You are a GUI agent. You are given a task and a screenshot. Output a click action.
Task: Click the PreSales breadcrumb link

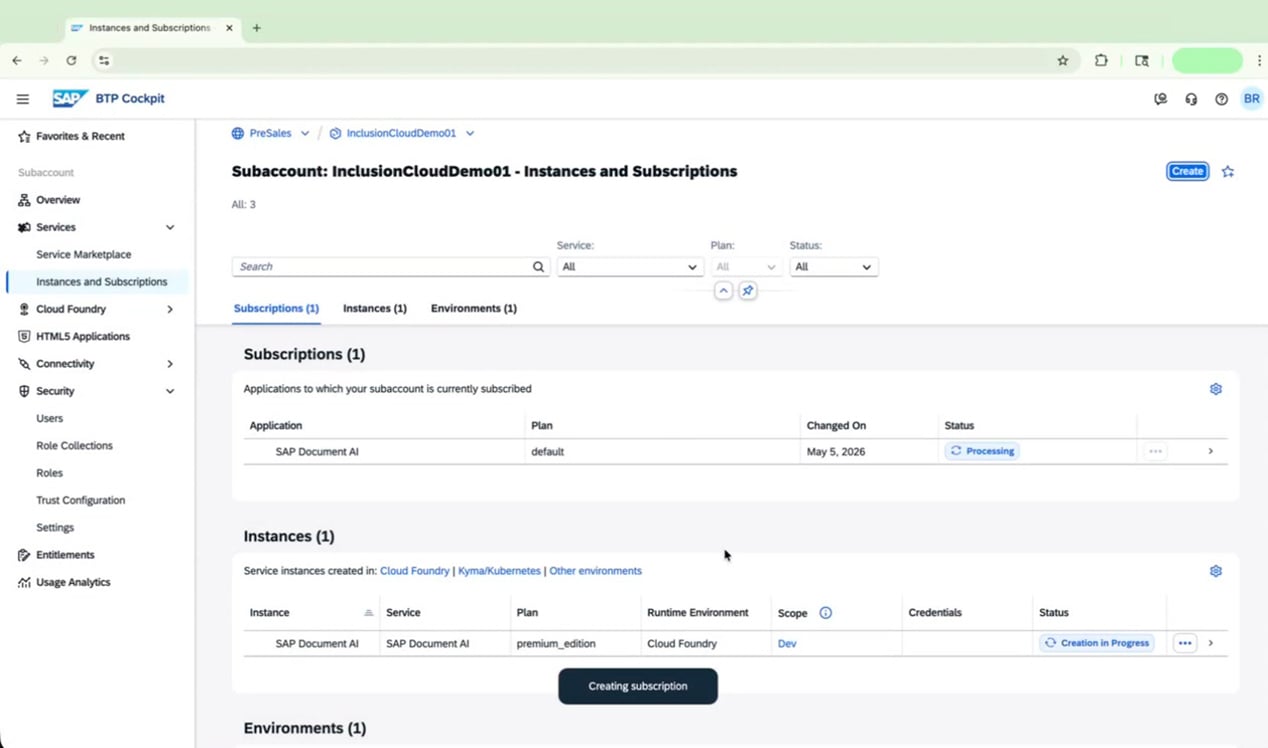pyautogui.click(x=271, y=133)
